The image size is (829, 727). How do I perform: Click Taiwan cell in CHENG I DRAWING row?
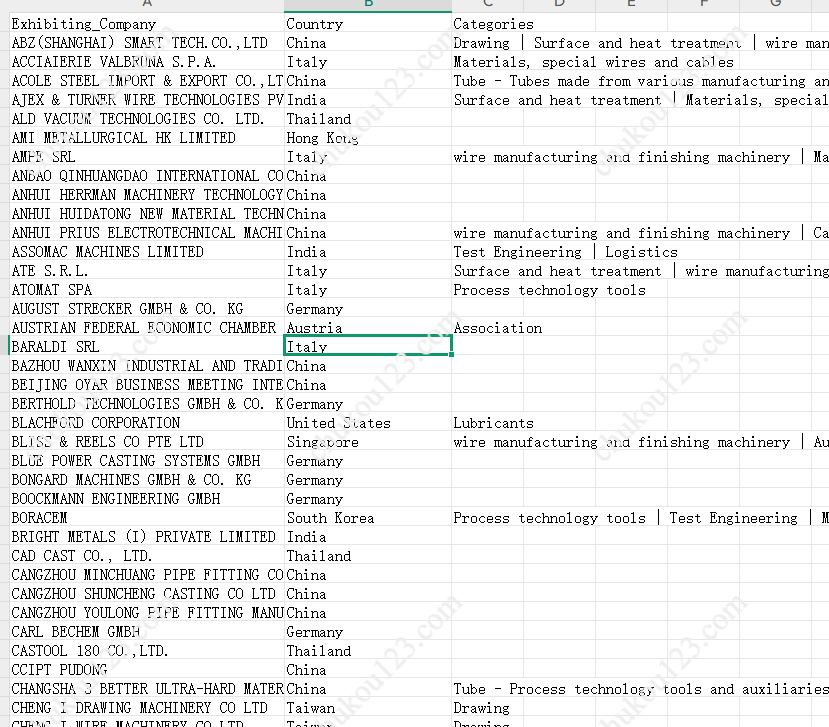368,708
